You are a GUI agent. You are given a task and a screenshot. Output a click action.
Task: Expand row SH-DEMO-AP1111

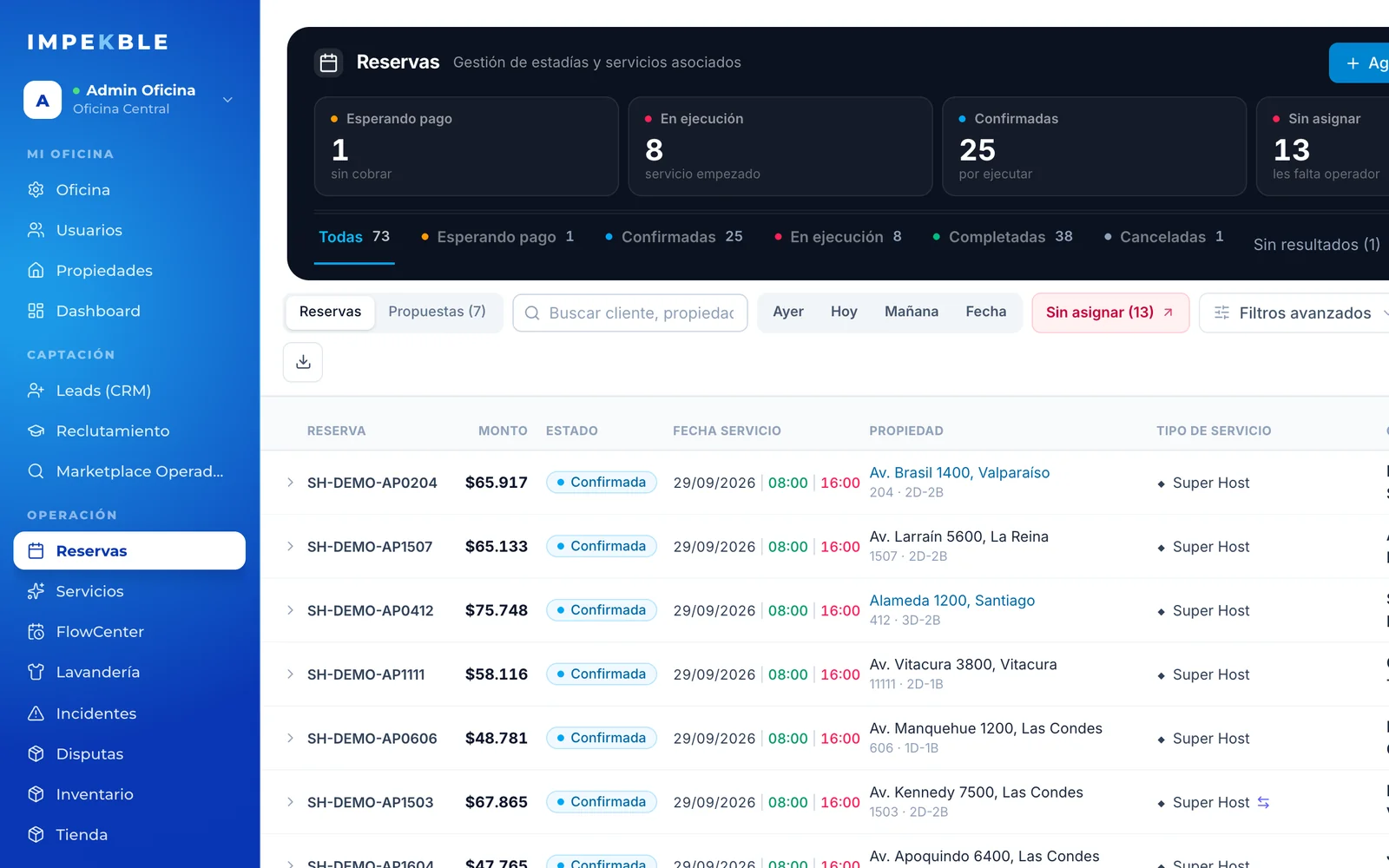(x=290, y=674)
